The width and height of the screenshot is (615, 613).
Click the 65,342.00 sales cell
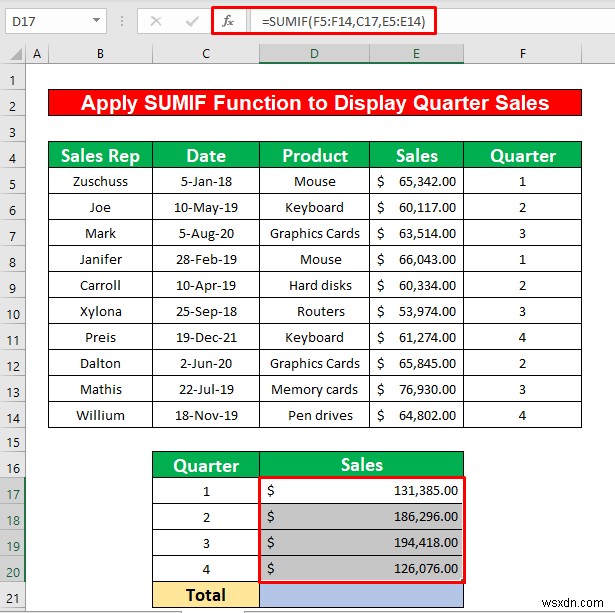(x=416, y=181)
